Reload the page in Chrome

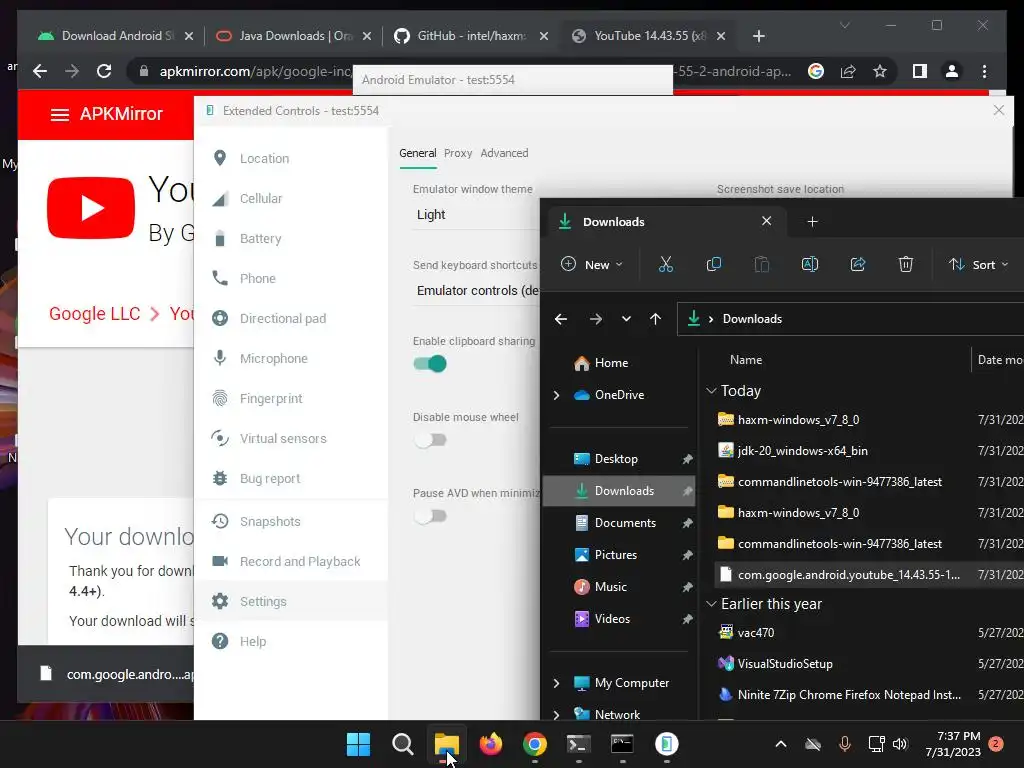coord(104,71)
